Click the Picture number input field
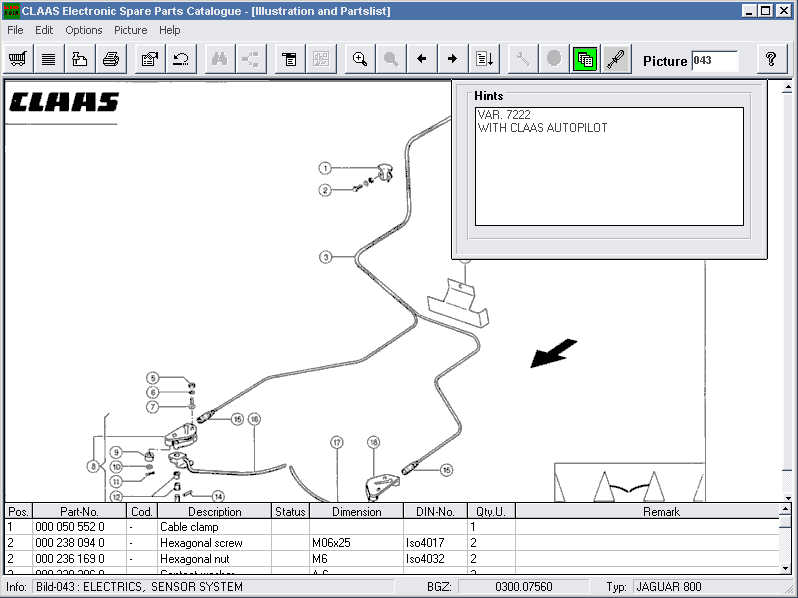Image resolution: width=798 pixels, height=598 pixels. (714, 61)
